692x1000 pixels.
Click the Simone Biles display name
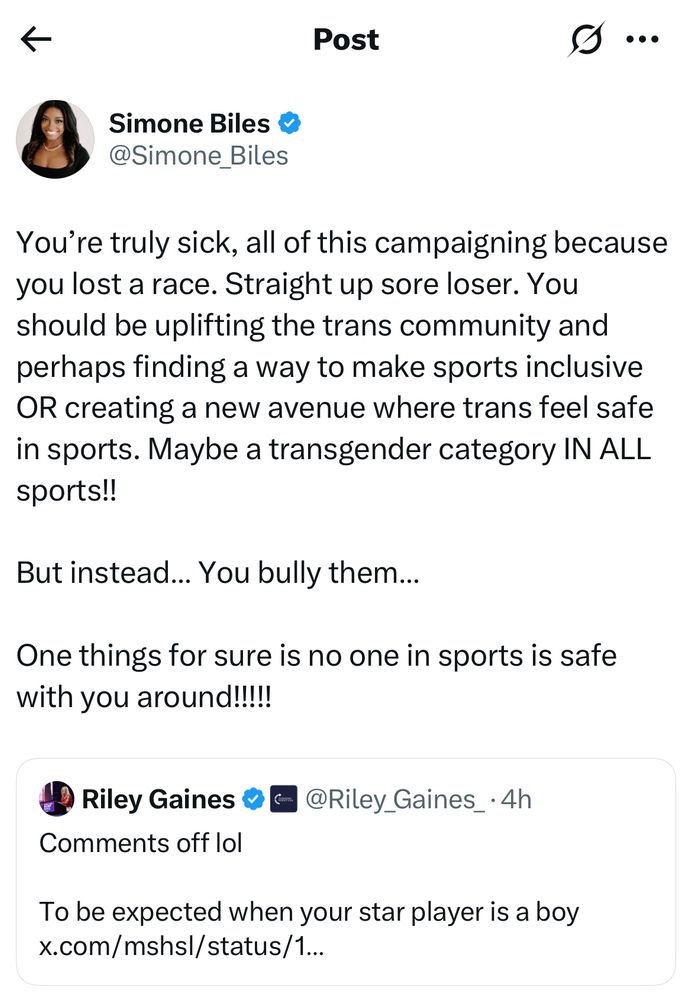189,123
